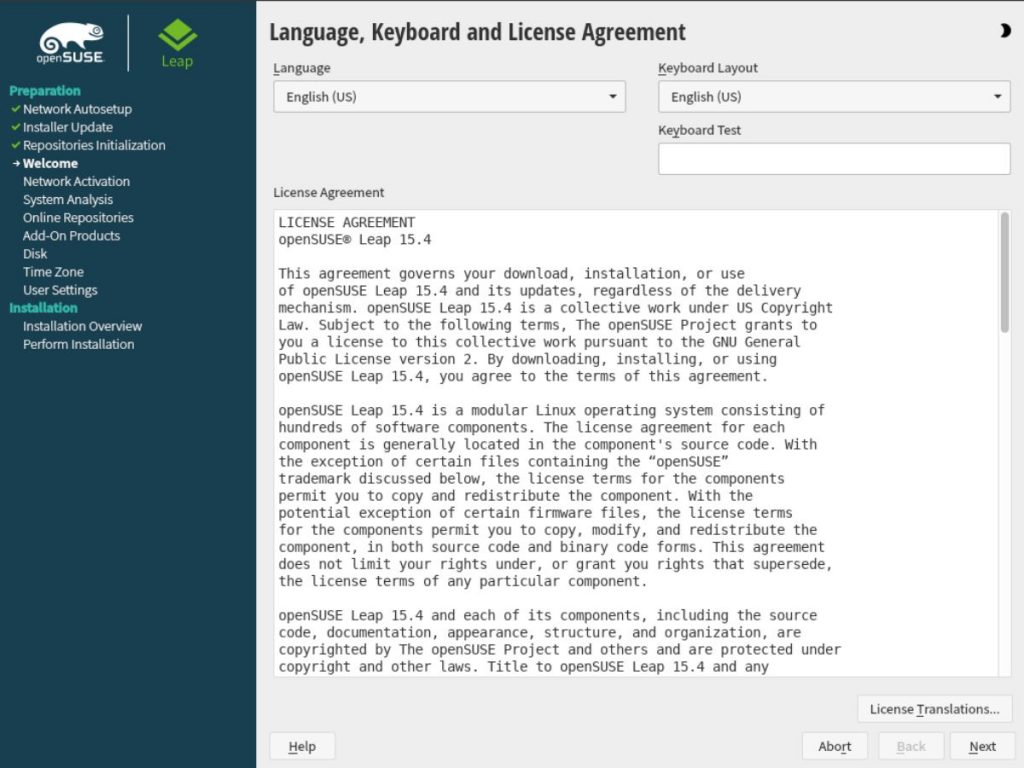
Task: Click the checkmark beside Network Autosetup
Action: pyautogui.click(x=15, y=109)
